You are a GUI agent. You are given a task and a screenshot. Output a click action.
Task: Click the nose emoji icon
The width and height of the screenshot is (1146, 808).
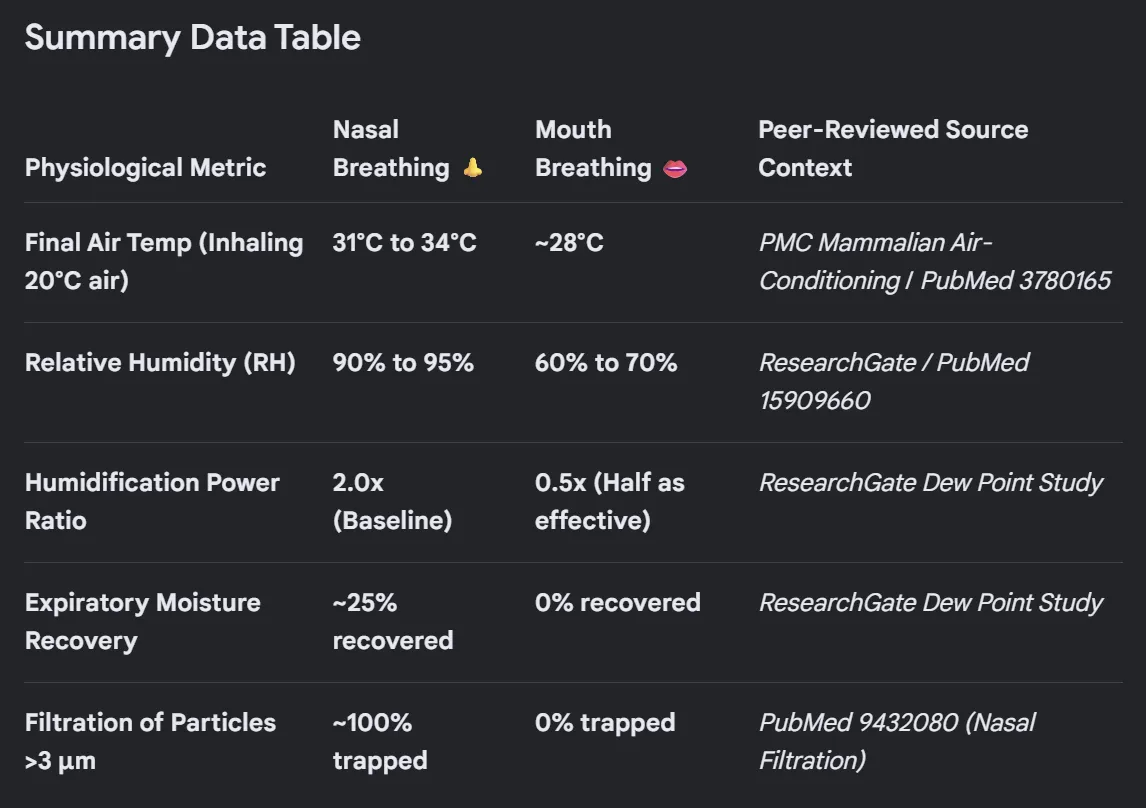tap(473, 168)
